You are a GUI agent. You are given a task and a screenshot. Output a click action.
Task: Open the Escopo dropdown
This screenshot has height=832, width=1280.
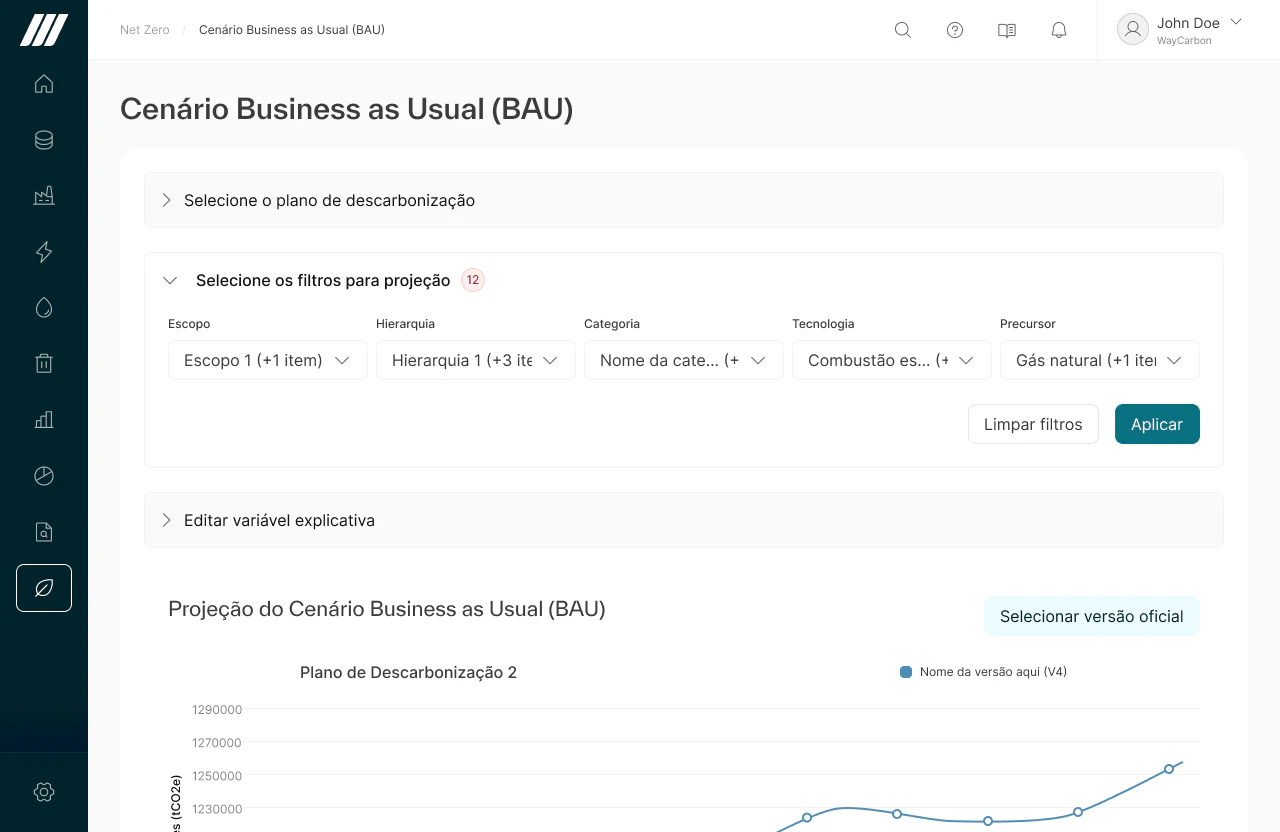tap(267, 360)
